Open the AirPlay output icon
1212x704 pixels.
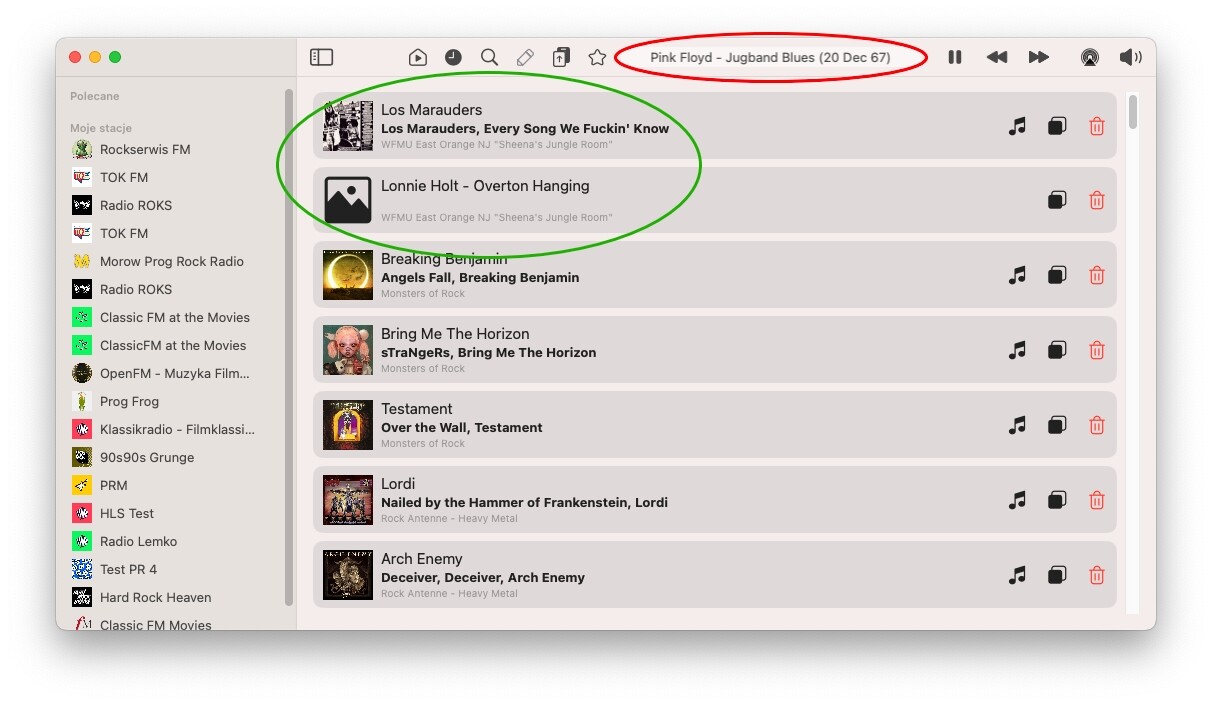[1089, 57]
